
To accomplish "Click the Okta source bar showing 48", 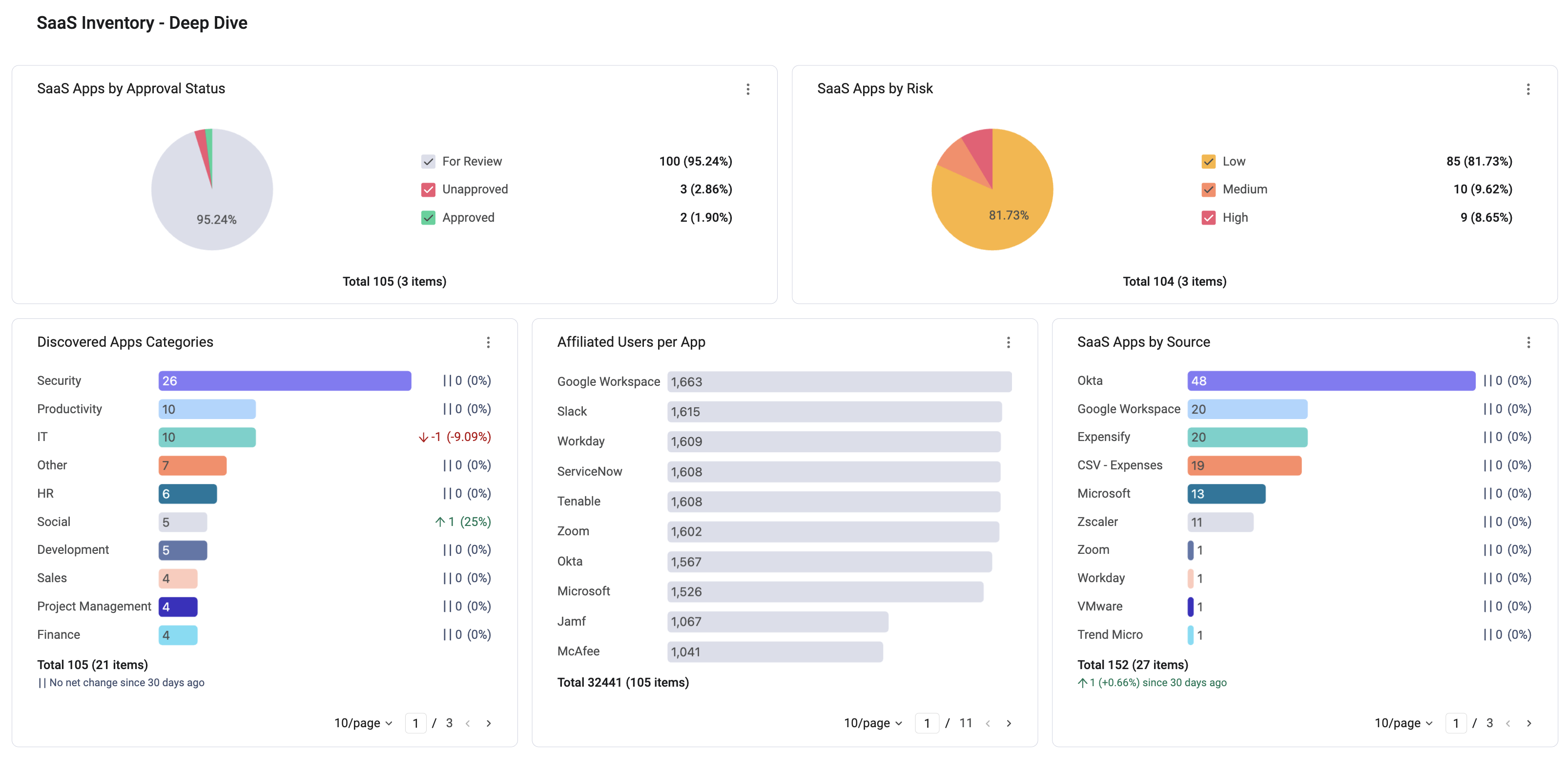I will tap(1331, 380).
